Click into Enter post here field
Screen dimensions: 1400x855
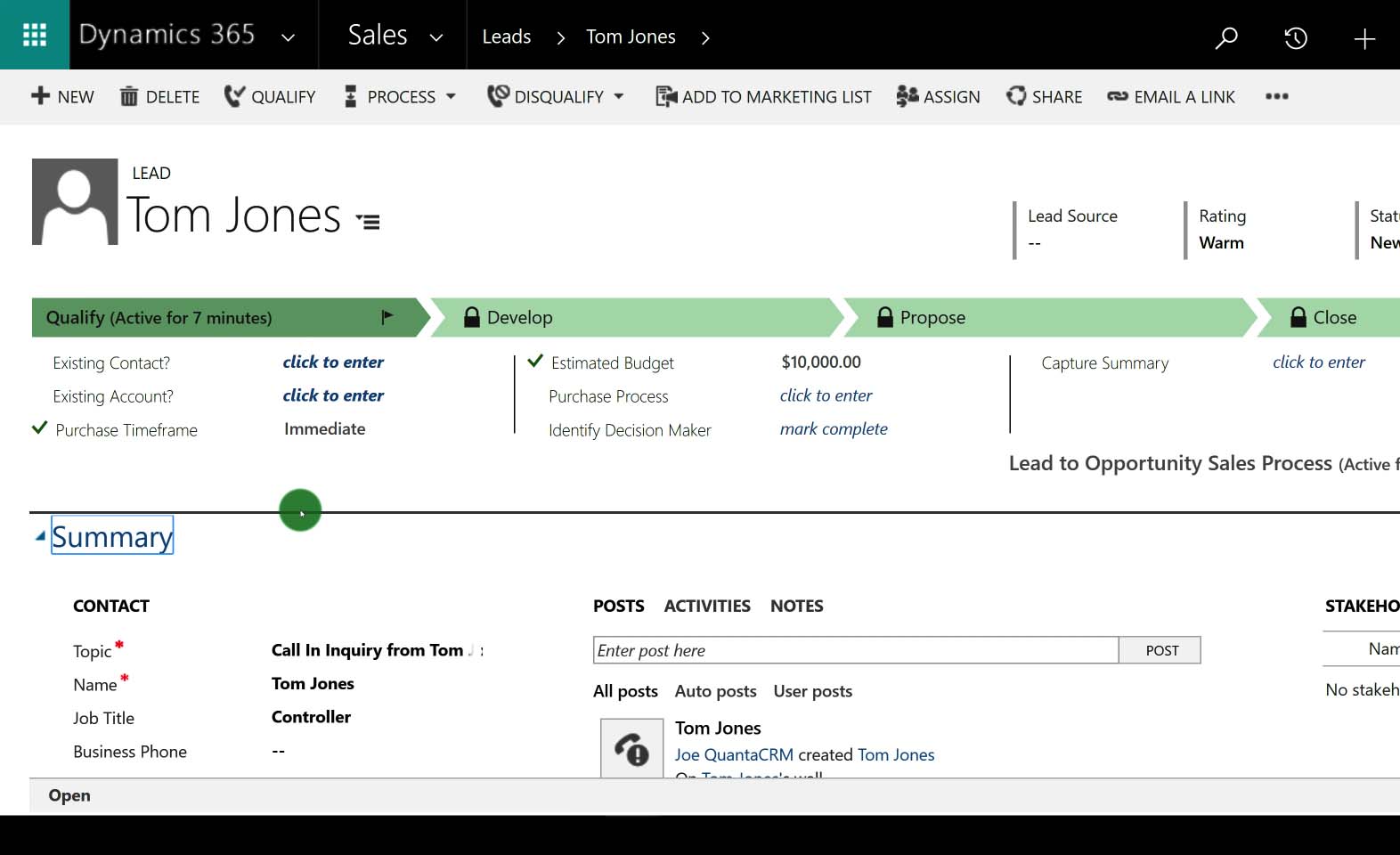[x=856, y=650]
